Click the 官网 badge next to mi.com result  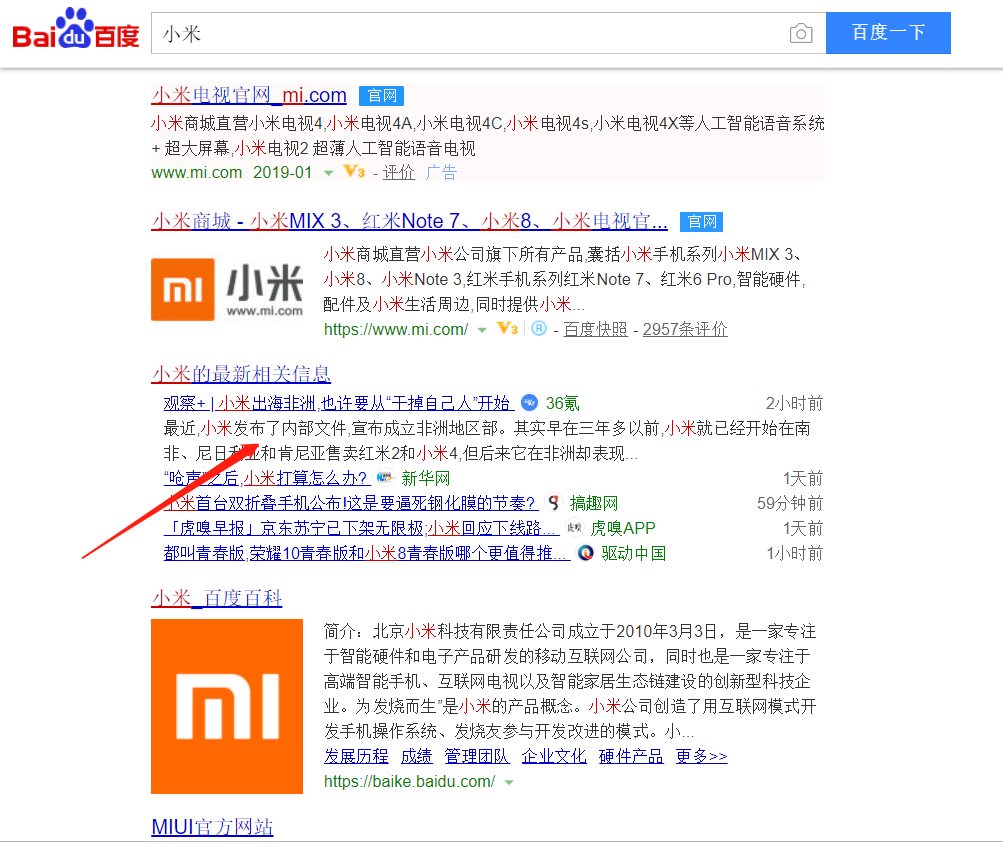tap(381, 96)
